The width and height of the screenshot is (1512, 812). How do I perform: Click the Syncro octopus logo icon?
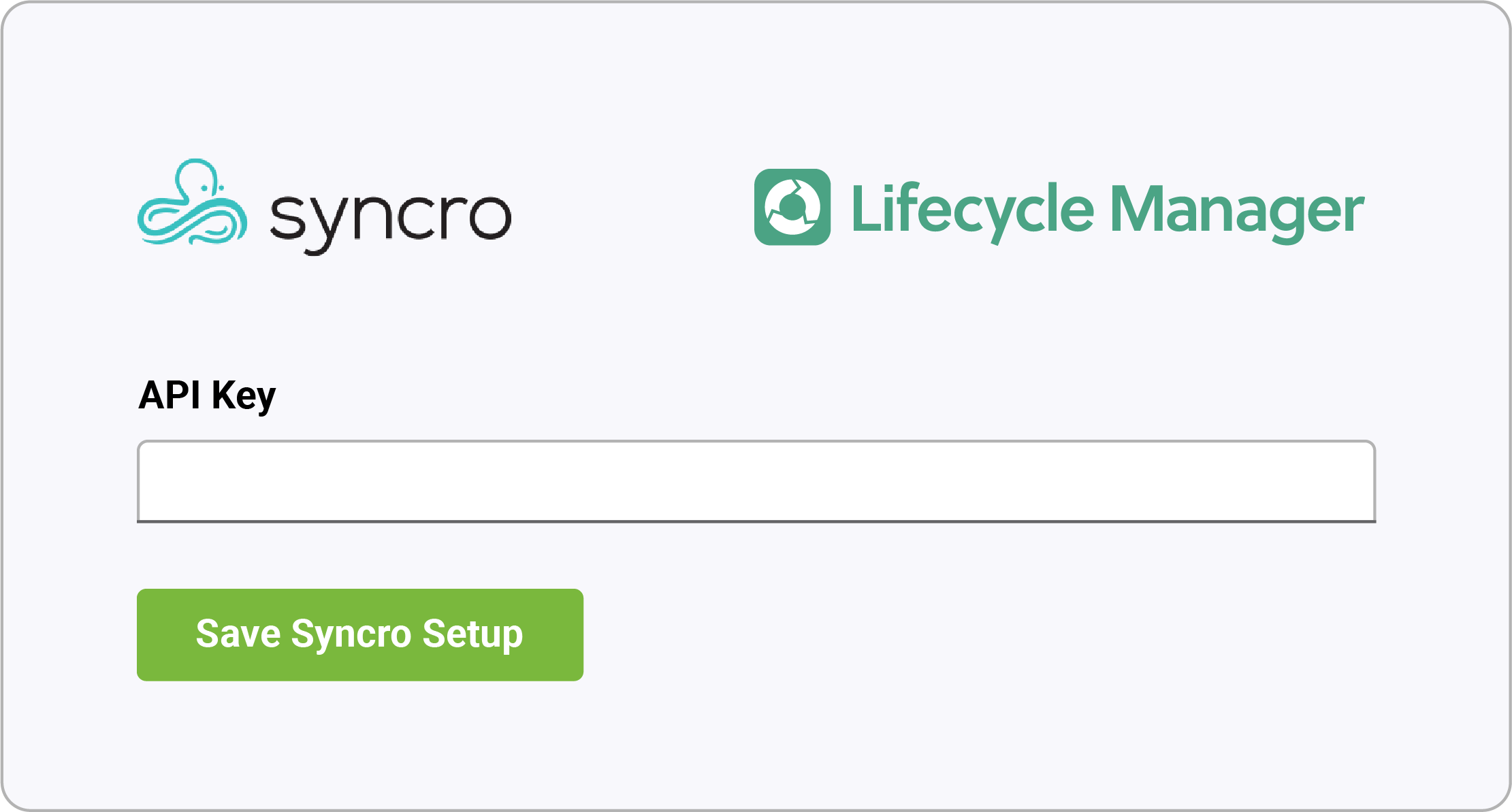coord(192,202)
